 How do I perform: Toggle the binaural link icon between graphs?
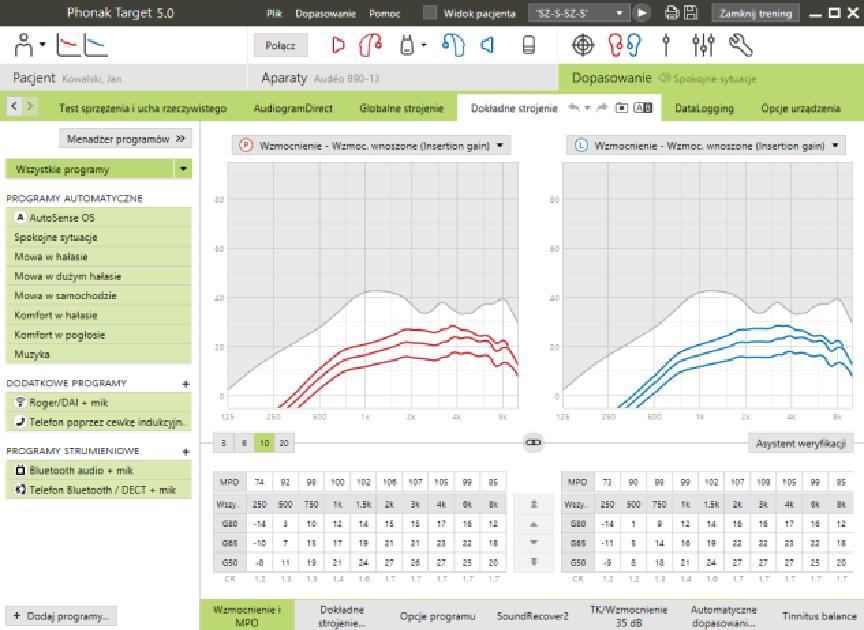click(533, 443)
